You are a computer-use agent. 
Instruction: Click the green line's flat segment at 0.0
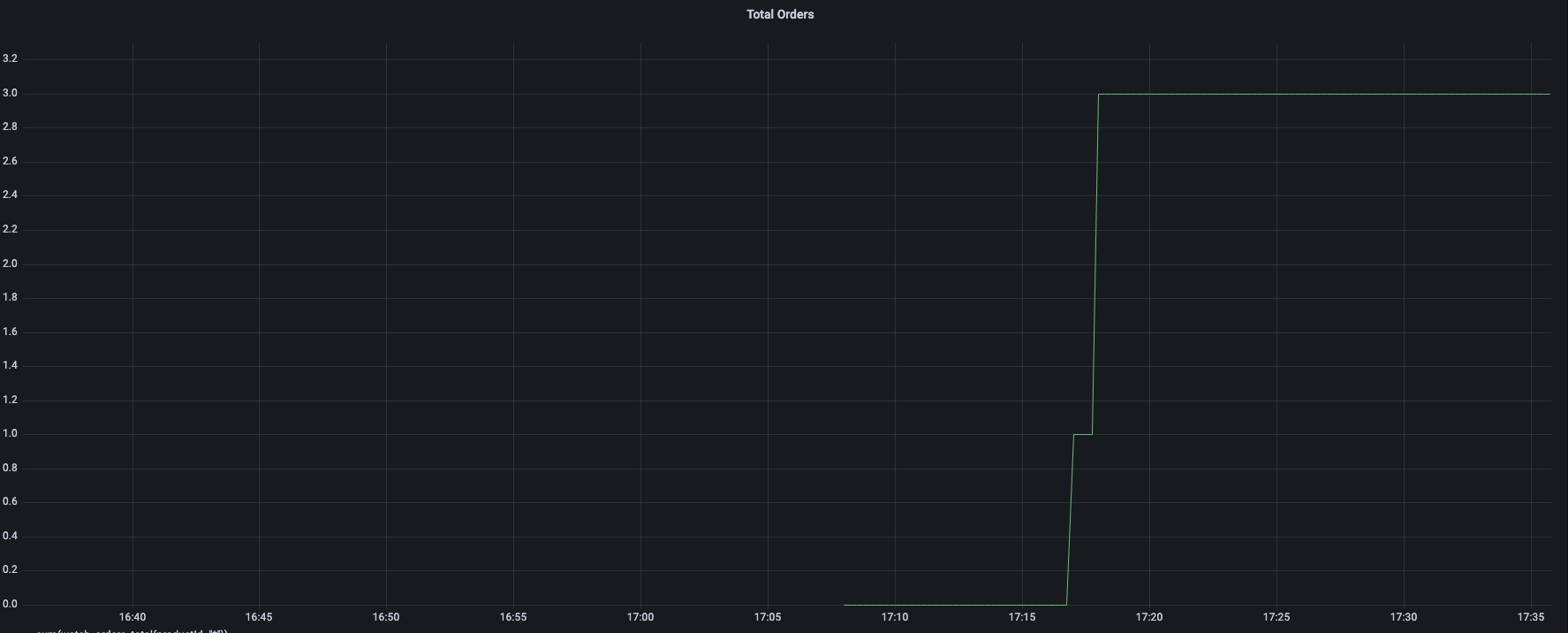[x=956, y=605]
